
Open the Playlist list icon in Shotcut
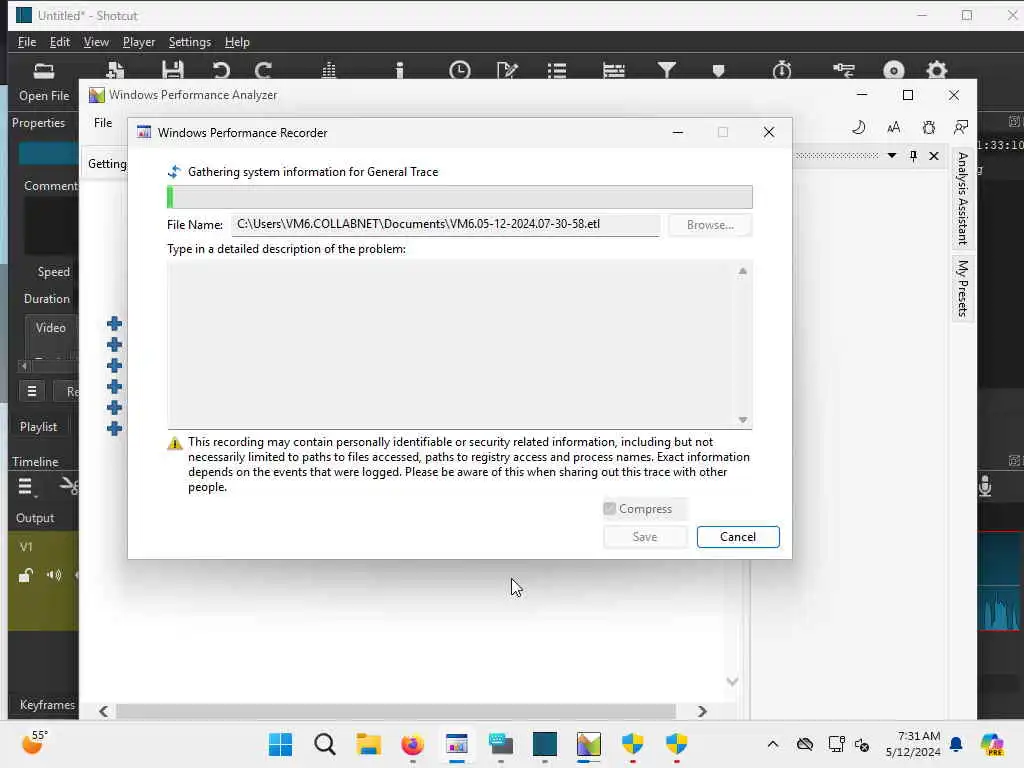(x=557, y=70)
